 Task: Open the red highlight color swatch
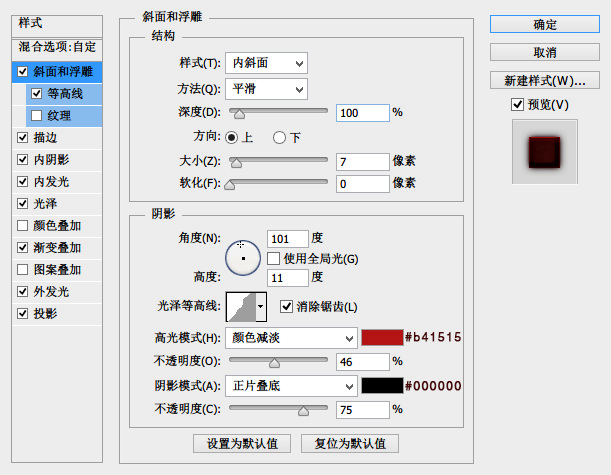pos(382,337)
